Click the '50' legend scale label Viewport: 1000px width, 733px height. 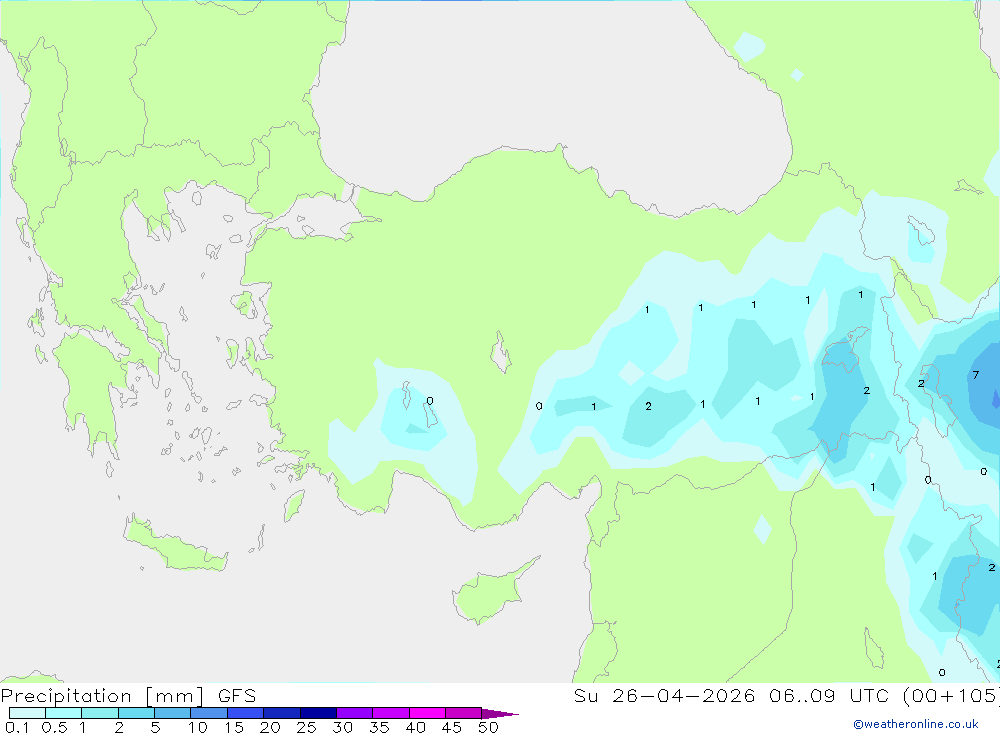tap(489, 727)
